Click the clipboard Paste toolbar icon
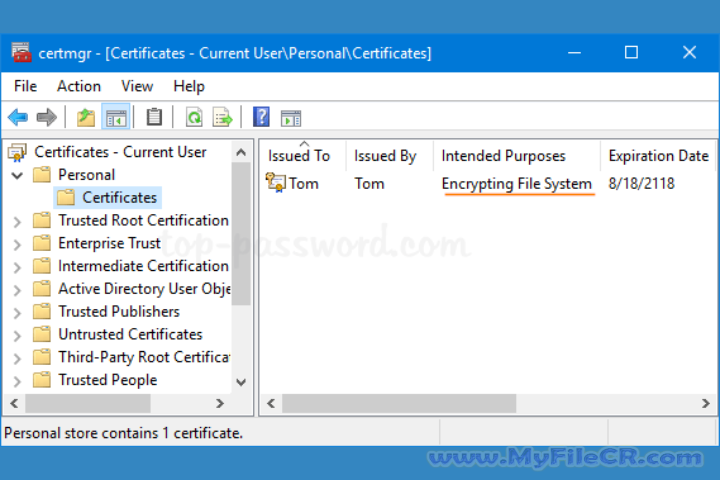 [154, 117]
